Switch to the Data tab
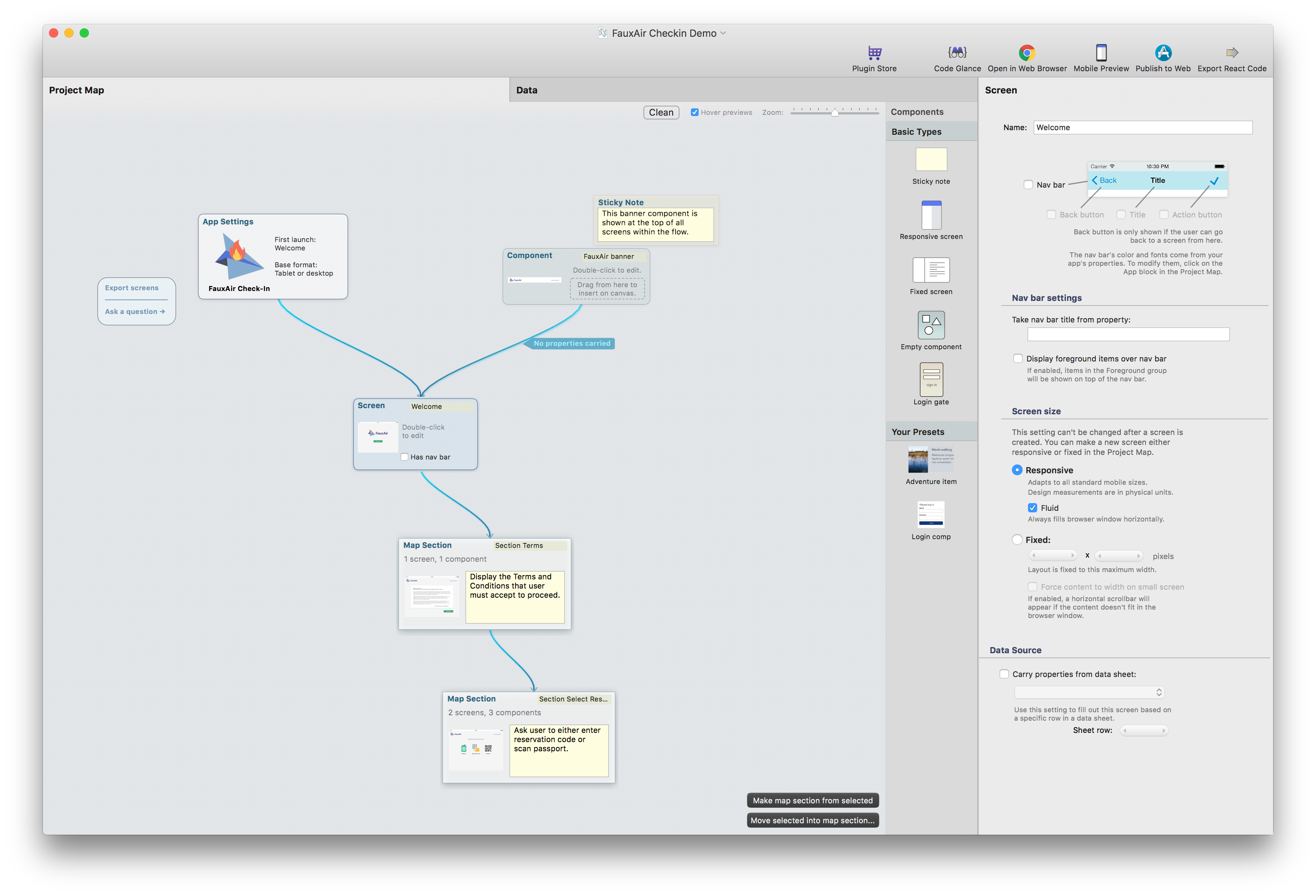This screenshot has height=896, width=1316. pyautogui.click(x=527, y=90)
